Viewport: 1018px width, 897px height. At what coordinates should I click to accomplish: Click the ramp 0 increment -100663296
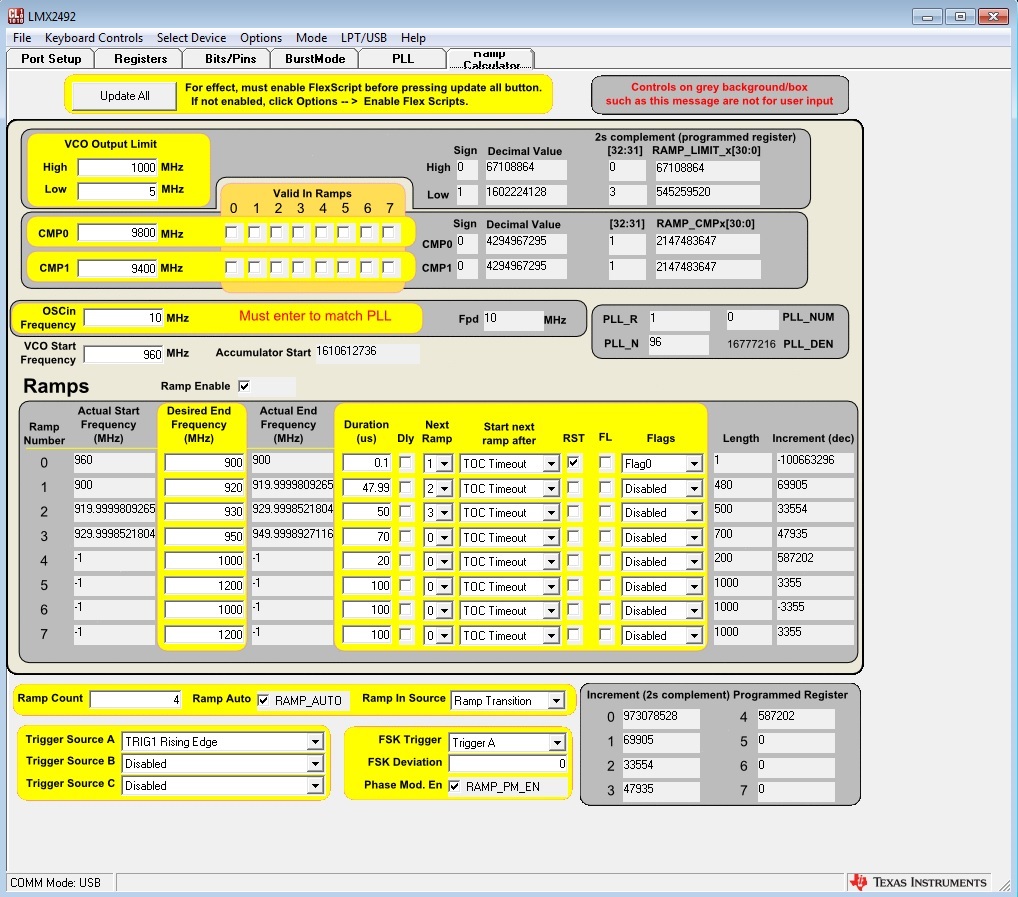click(x=815, y=461)
